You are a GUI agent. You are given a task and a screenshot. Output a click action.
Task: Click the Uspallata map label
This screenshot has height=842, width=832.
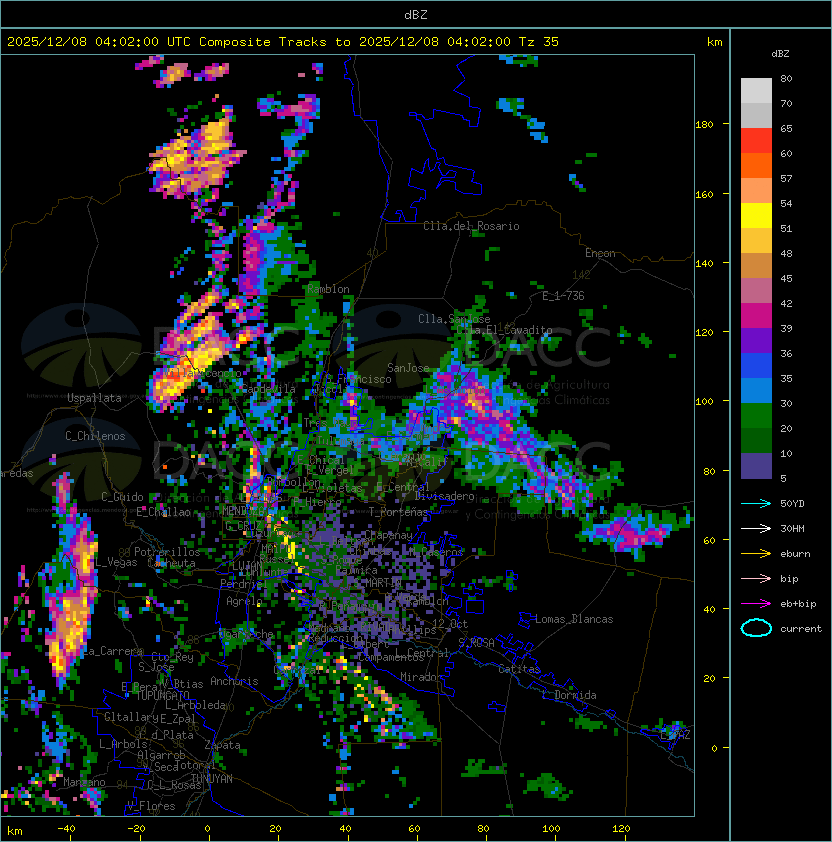coord(94,398)
